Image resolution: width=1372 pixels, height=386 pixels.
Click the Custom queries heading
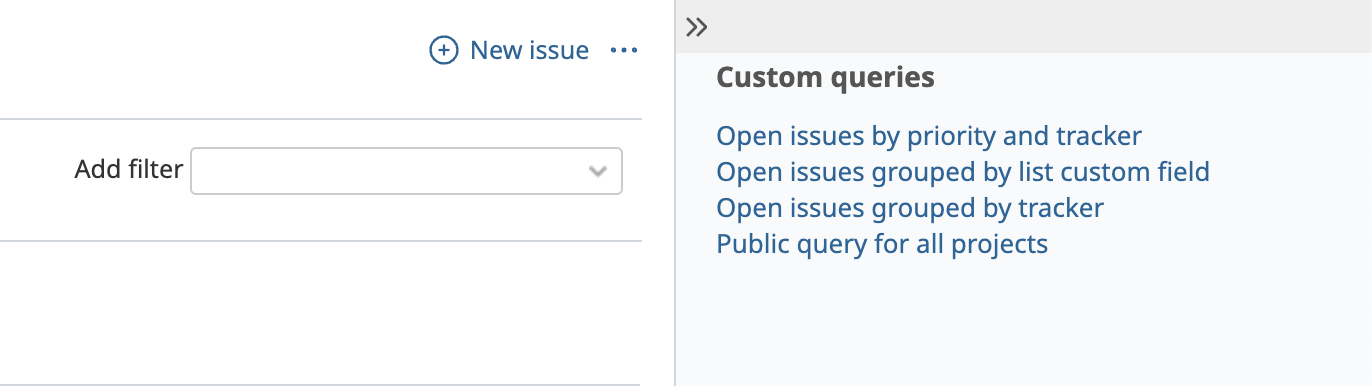coord(826,77)
